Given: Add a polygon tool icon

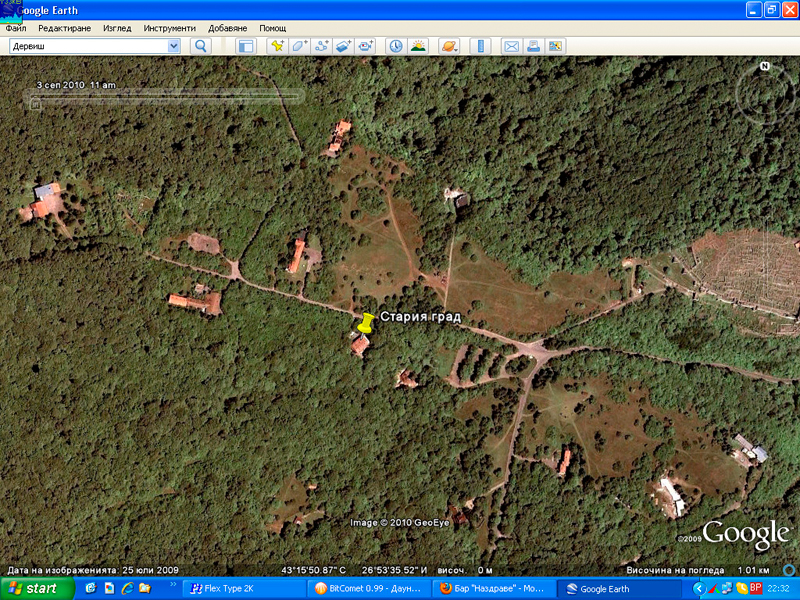Looking at the screenshot, I should pos(299,46).
